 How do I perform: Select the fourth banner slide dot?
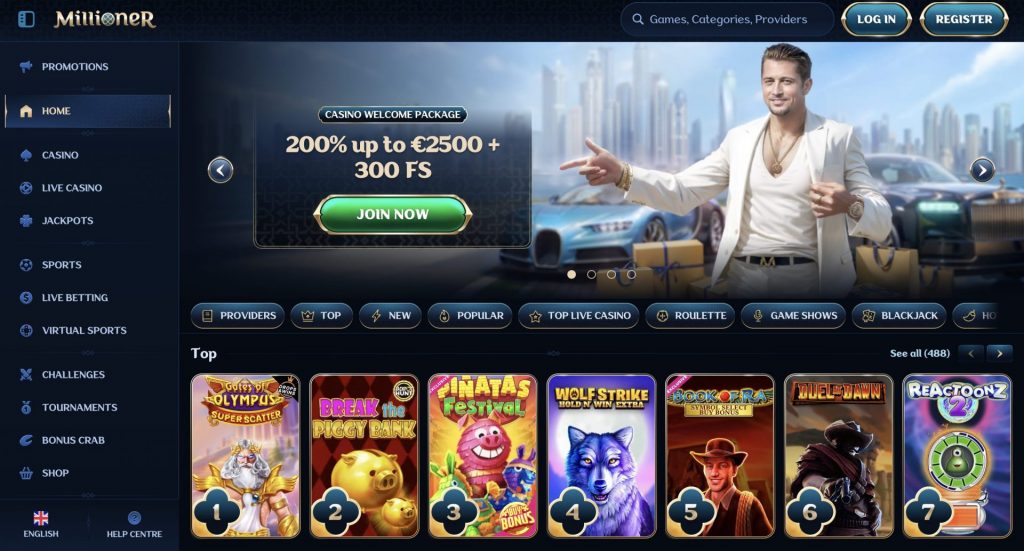pos(632,275)
